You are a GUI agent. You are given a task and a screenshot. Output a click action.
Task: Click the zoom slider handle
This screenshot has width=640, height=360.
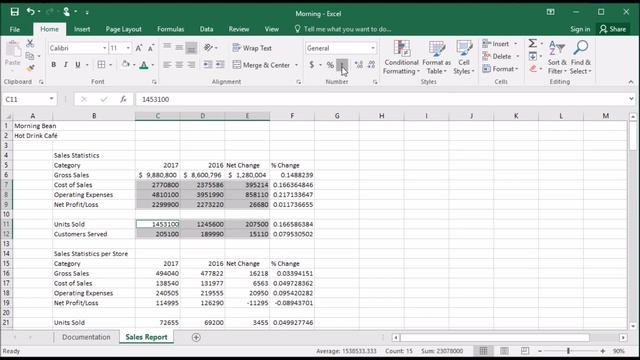pyautogui.click(x=568, y=351)
